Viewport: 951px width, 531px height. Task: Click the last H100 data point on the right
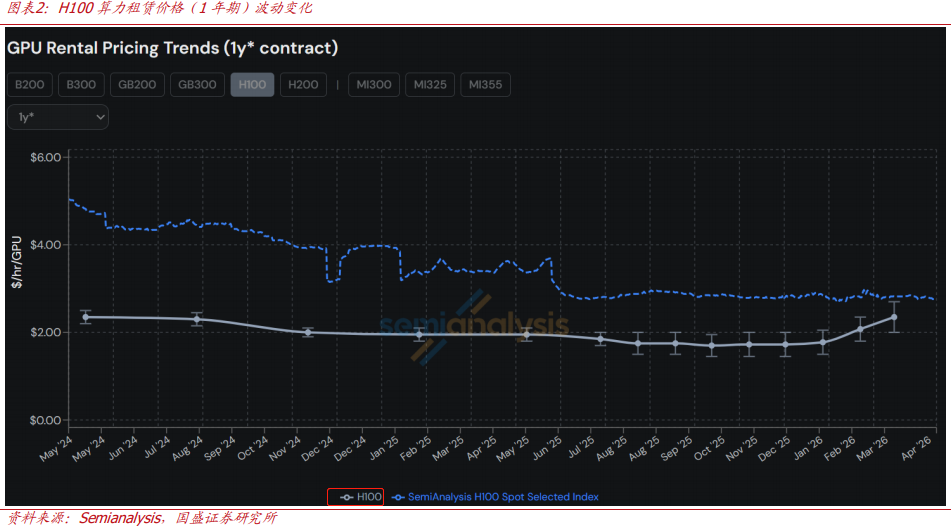[894, 317]
